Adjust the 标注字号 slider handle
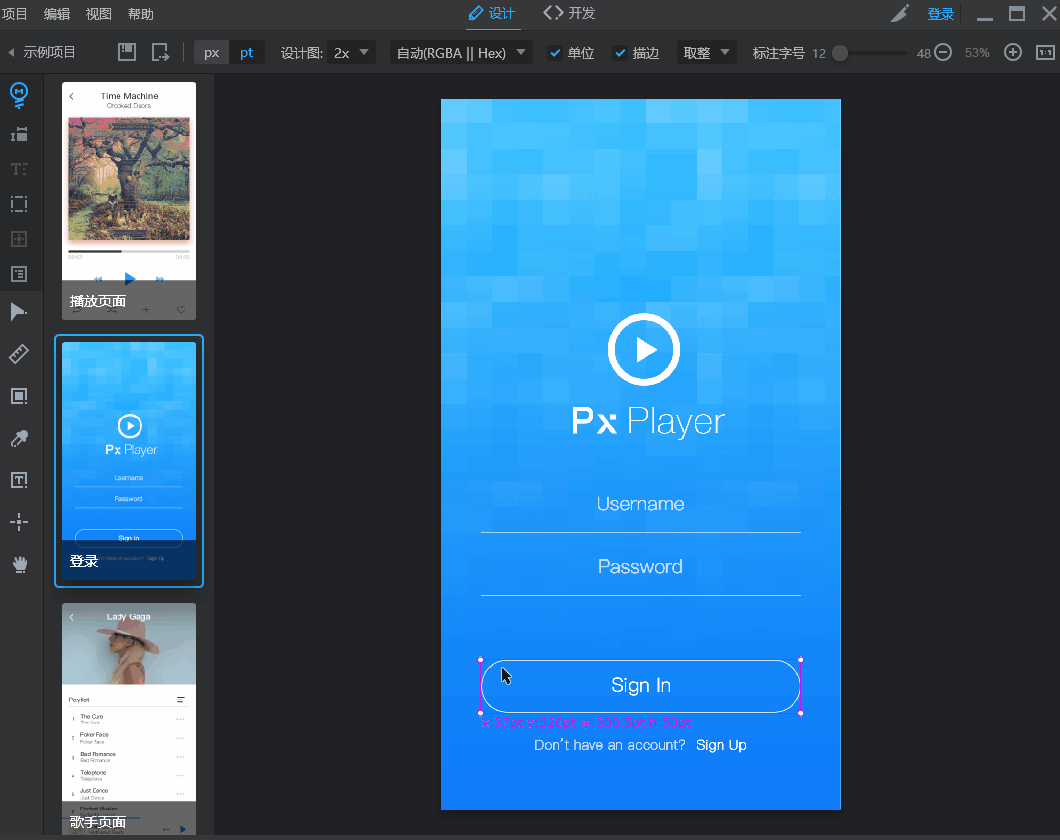The image size is (1060, 840). tap(840, 53)
